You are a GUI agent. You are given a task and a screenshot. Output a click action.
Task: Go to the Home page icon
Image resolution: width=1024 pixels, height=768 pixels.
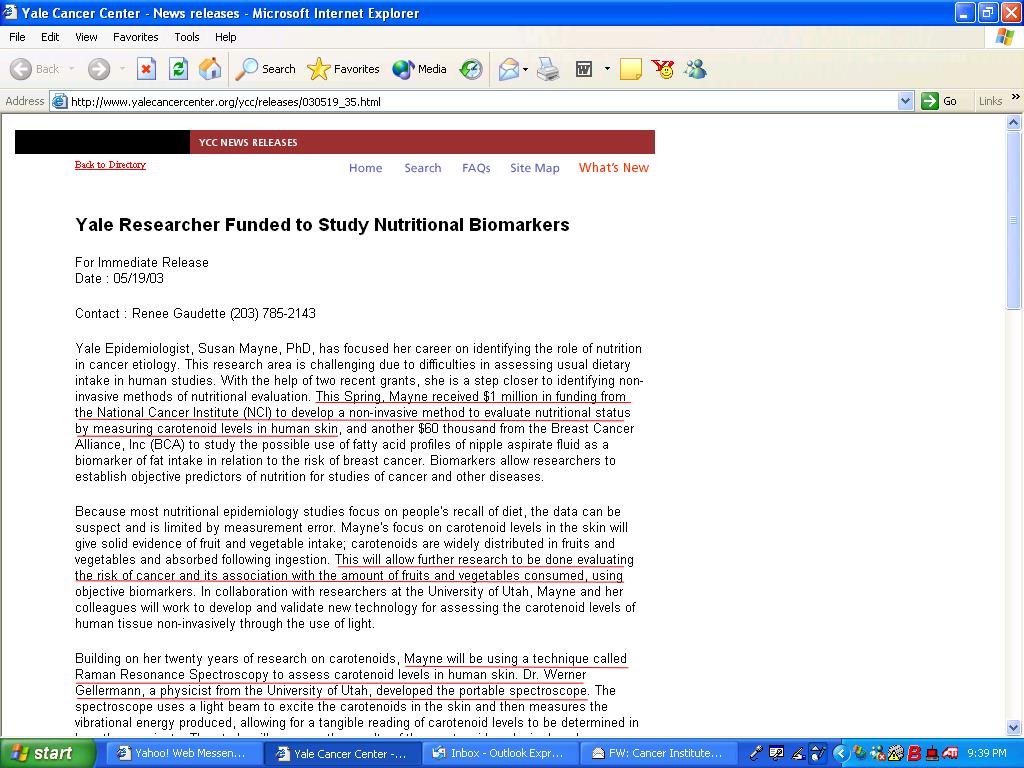tap(210, 69)
